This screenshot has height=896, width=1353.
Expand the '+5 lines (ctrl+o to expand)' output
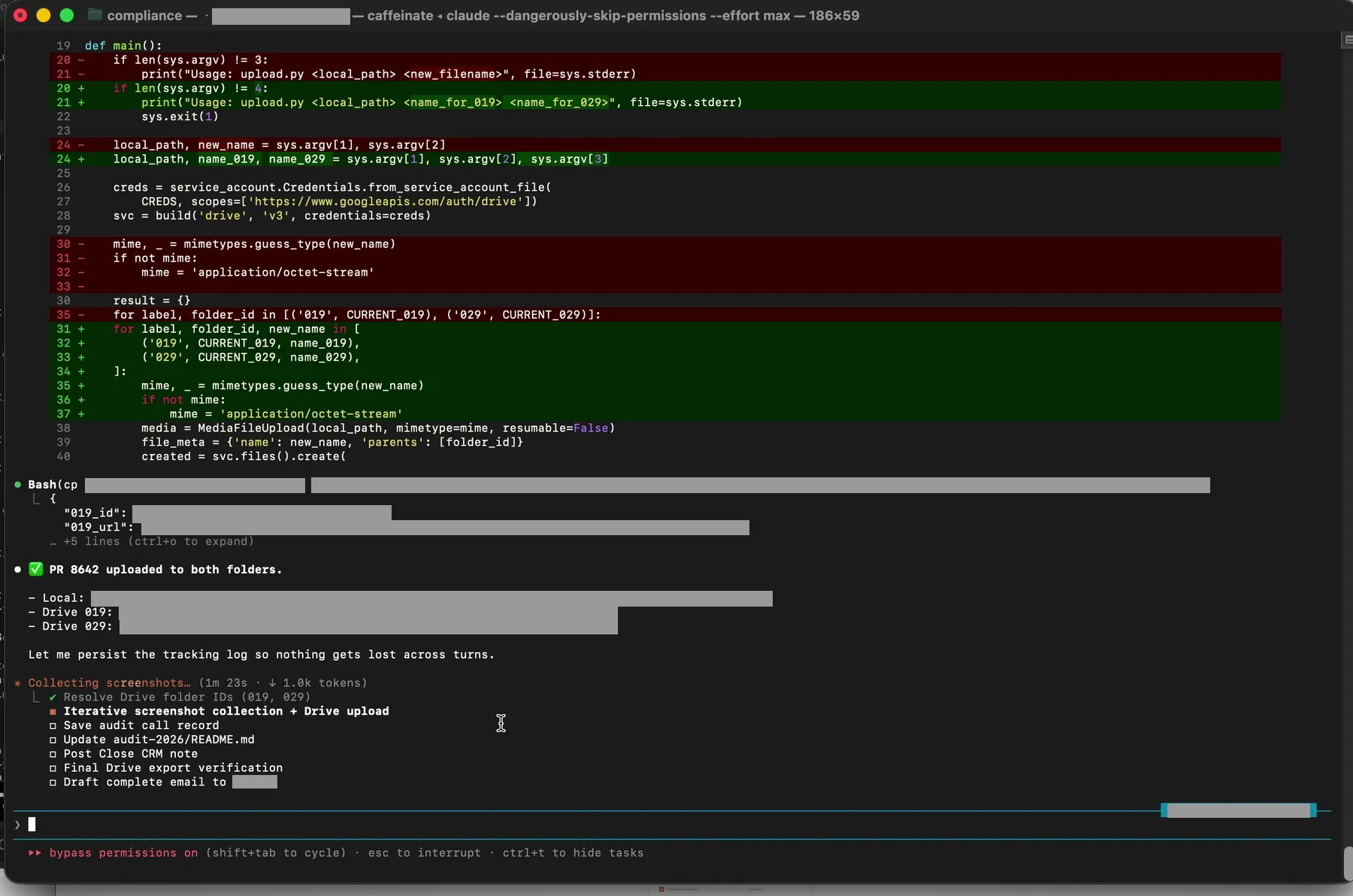point(152,541)
